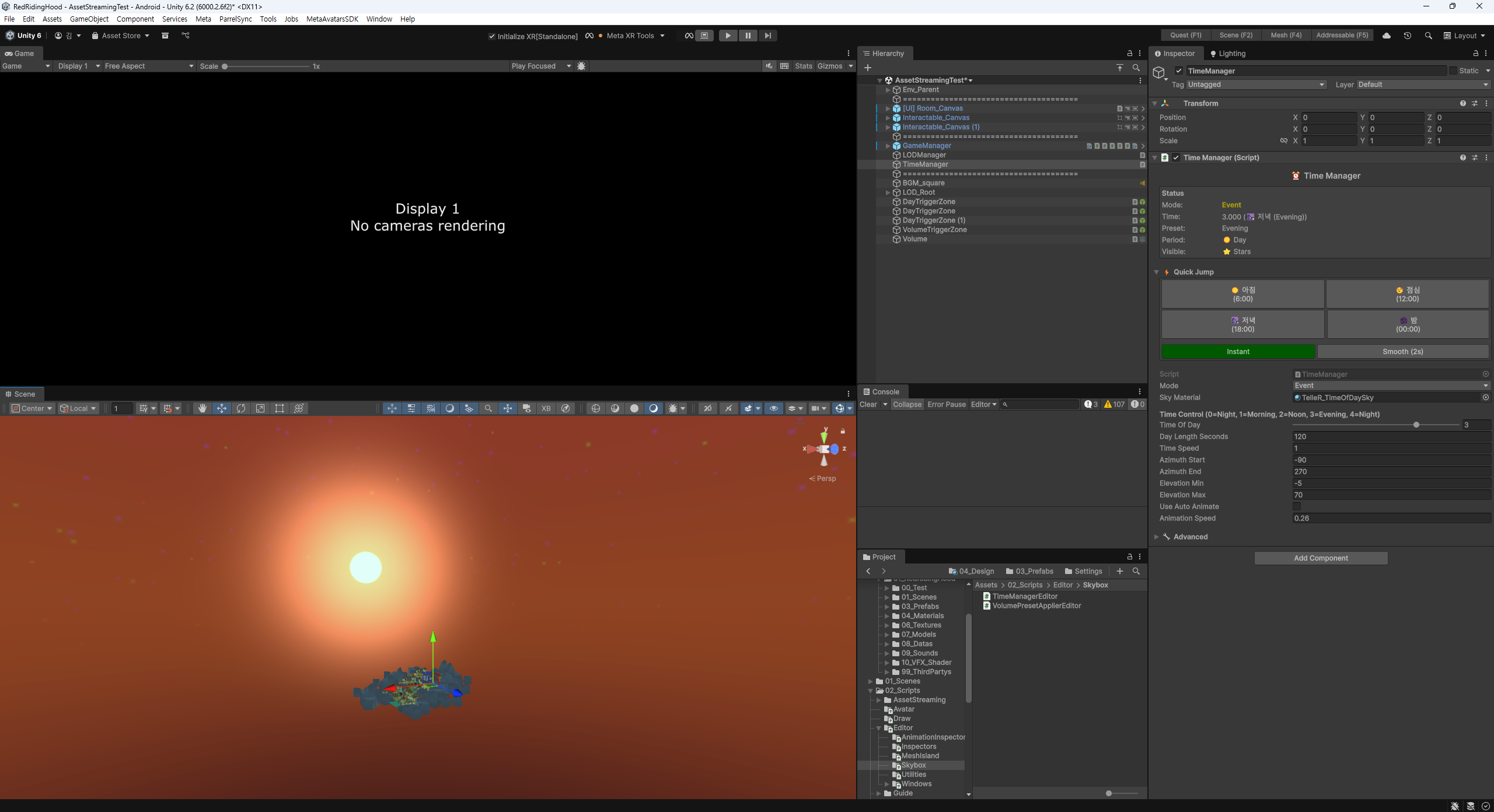Toggle the TimeManager active checkbox
Image resolution: width=1494 pixels, height=812 pixels.
coord(1179,71)
